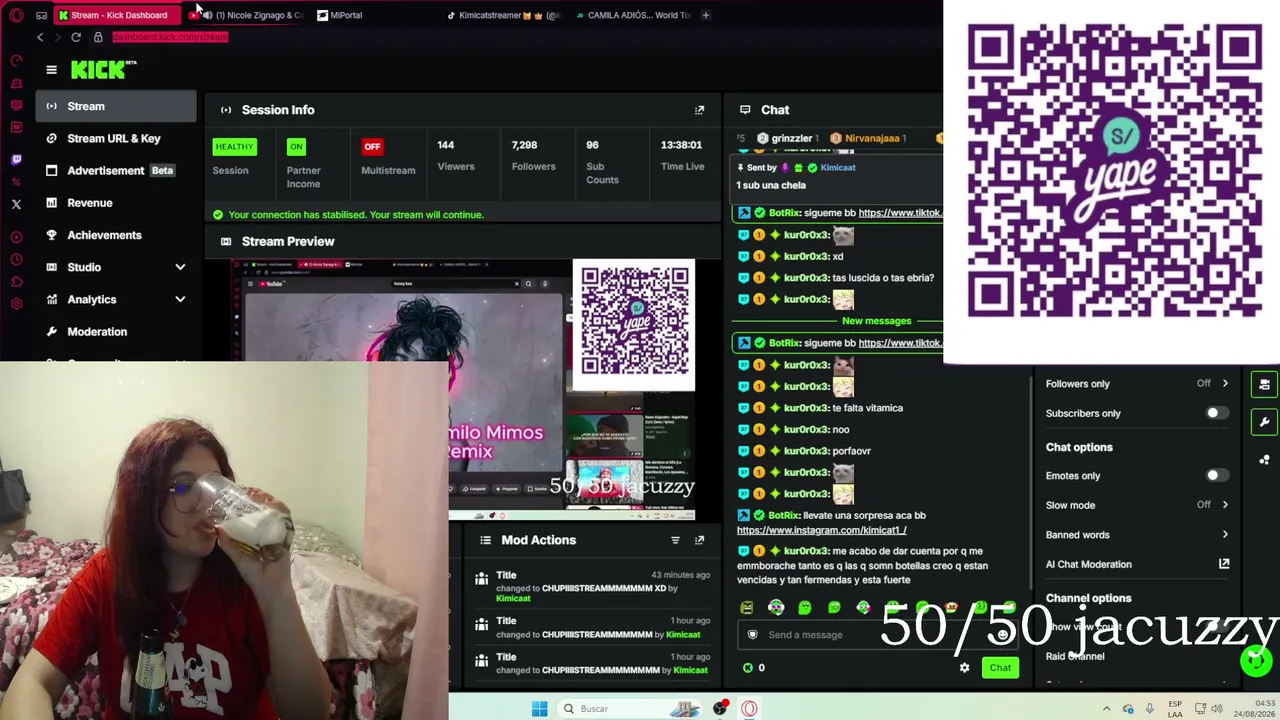This screenshot has width=1280, height=720.
Task: Open Moderation page
Action: [x=116, y=331]
